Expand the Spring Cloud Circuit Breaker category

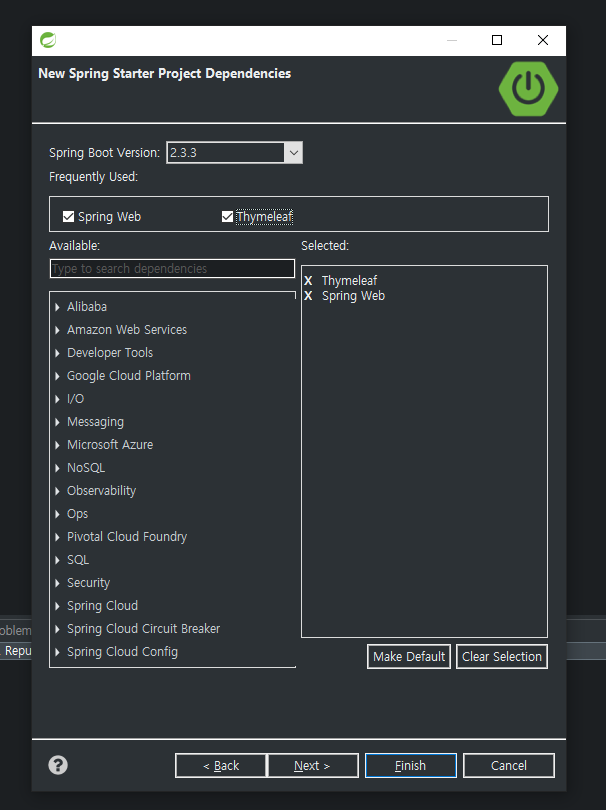57,629
